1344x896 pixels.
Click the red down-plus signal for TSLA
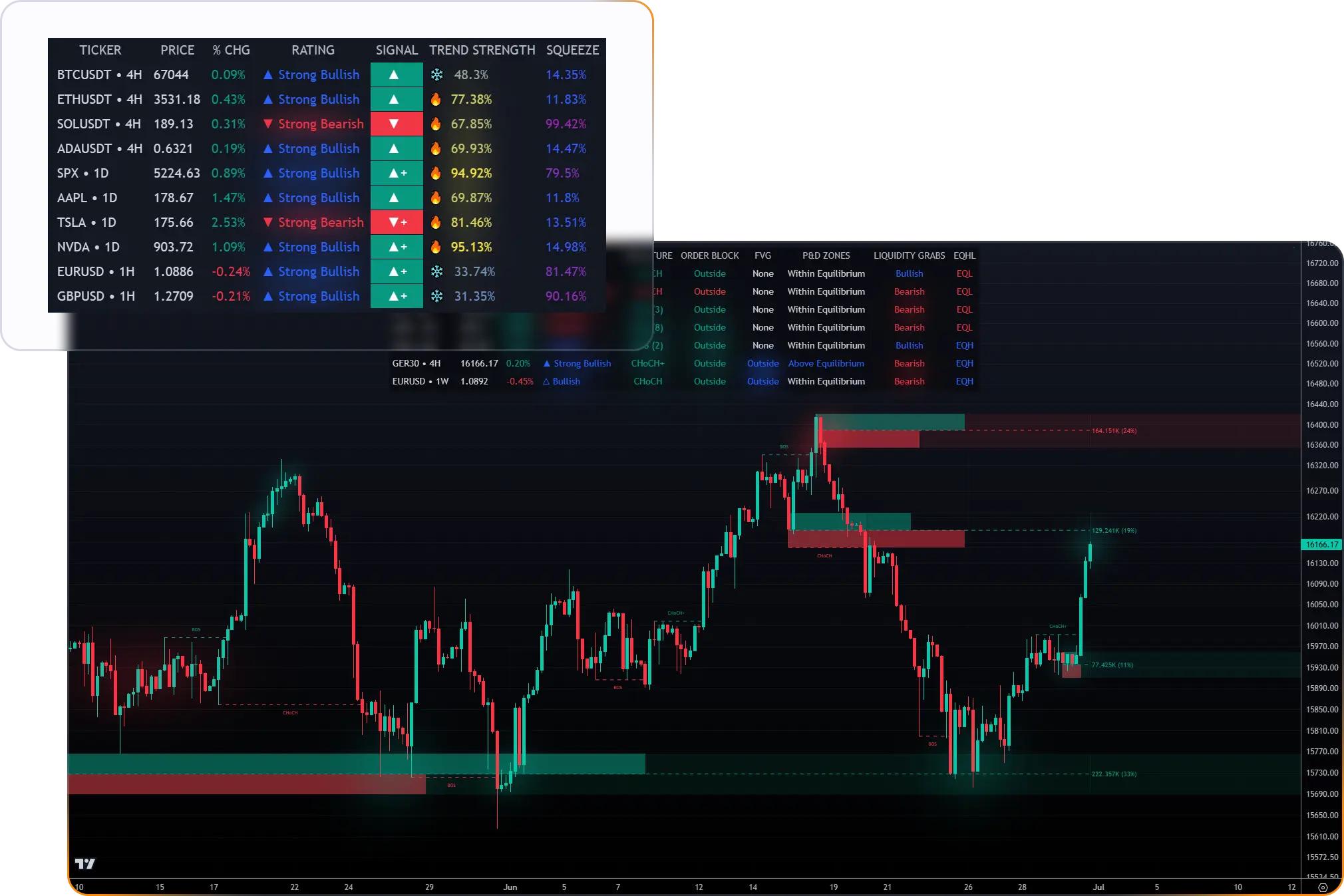[397, 222]
